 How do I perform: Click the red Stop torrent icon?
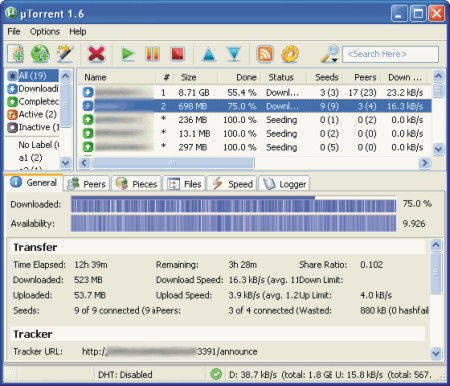(177, 54)
